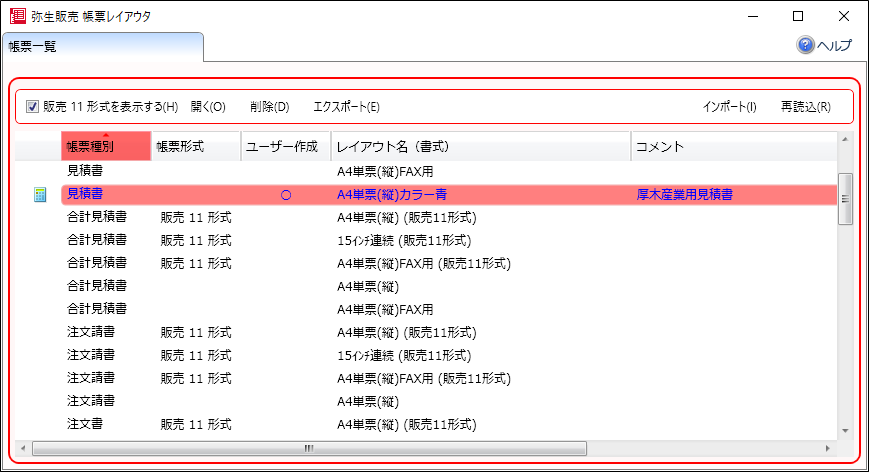
Task: Sort by ユーザー作成 column header
Action: click(x=286, y=146)
